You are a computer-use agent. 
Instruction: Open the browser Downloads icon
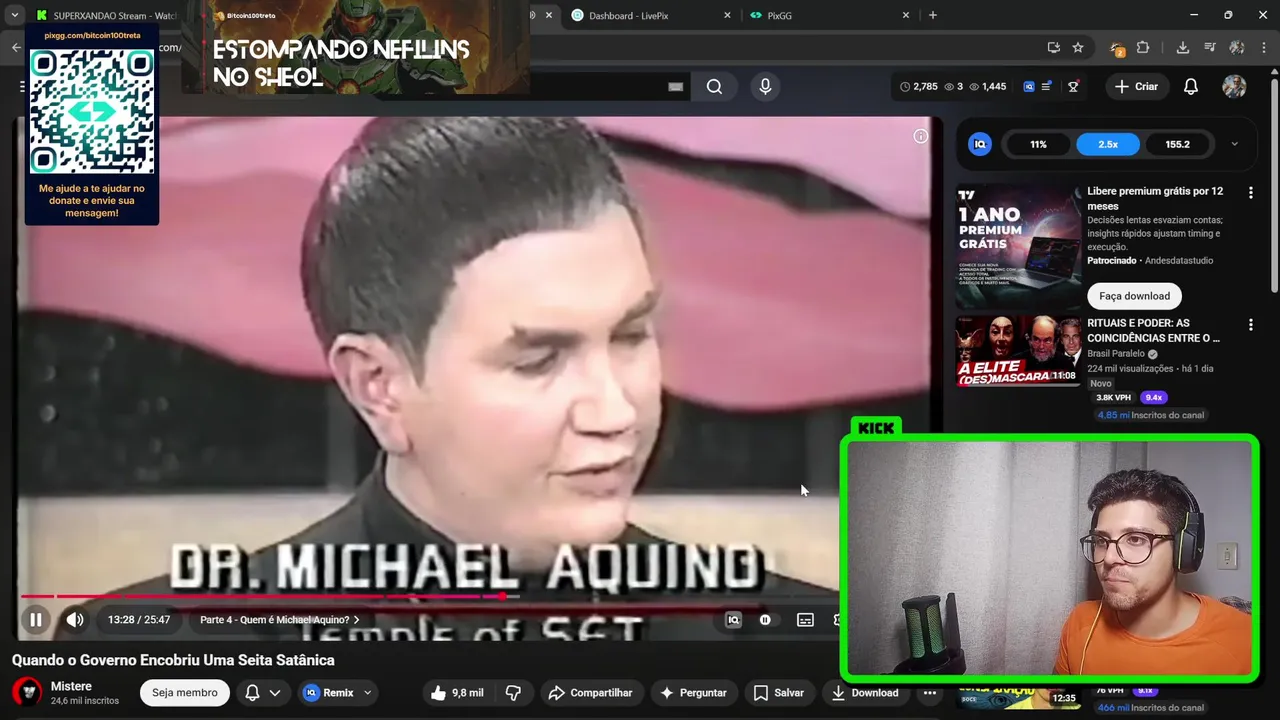[1182, 47]
